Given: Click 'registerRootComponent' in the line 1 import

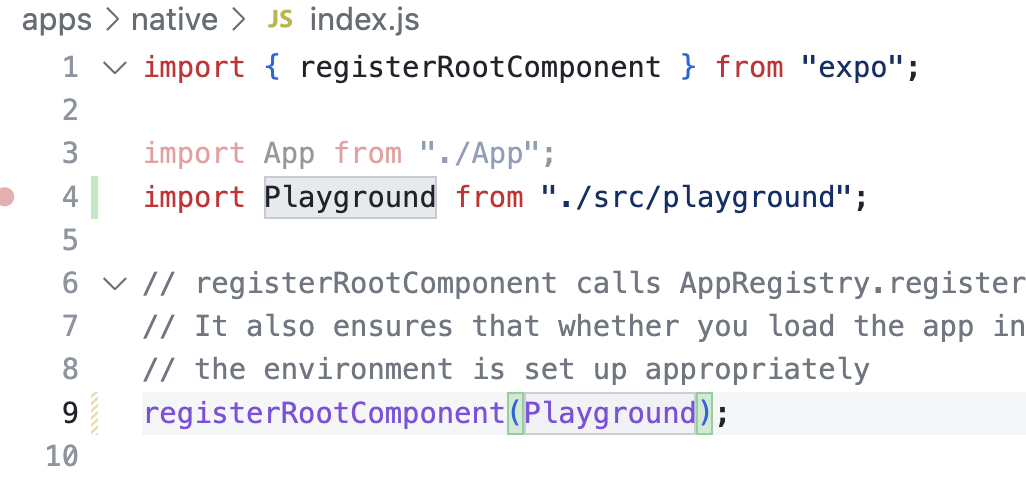Looking at the screenshot, I should click(480, 68).
